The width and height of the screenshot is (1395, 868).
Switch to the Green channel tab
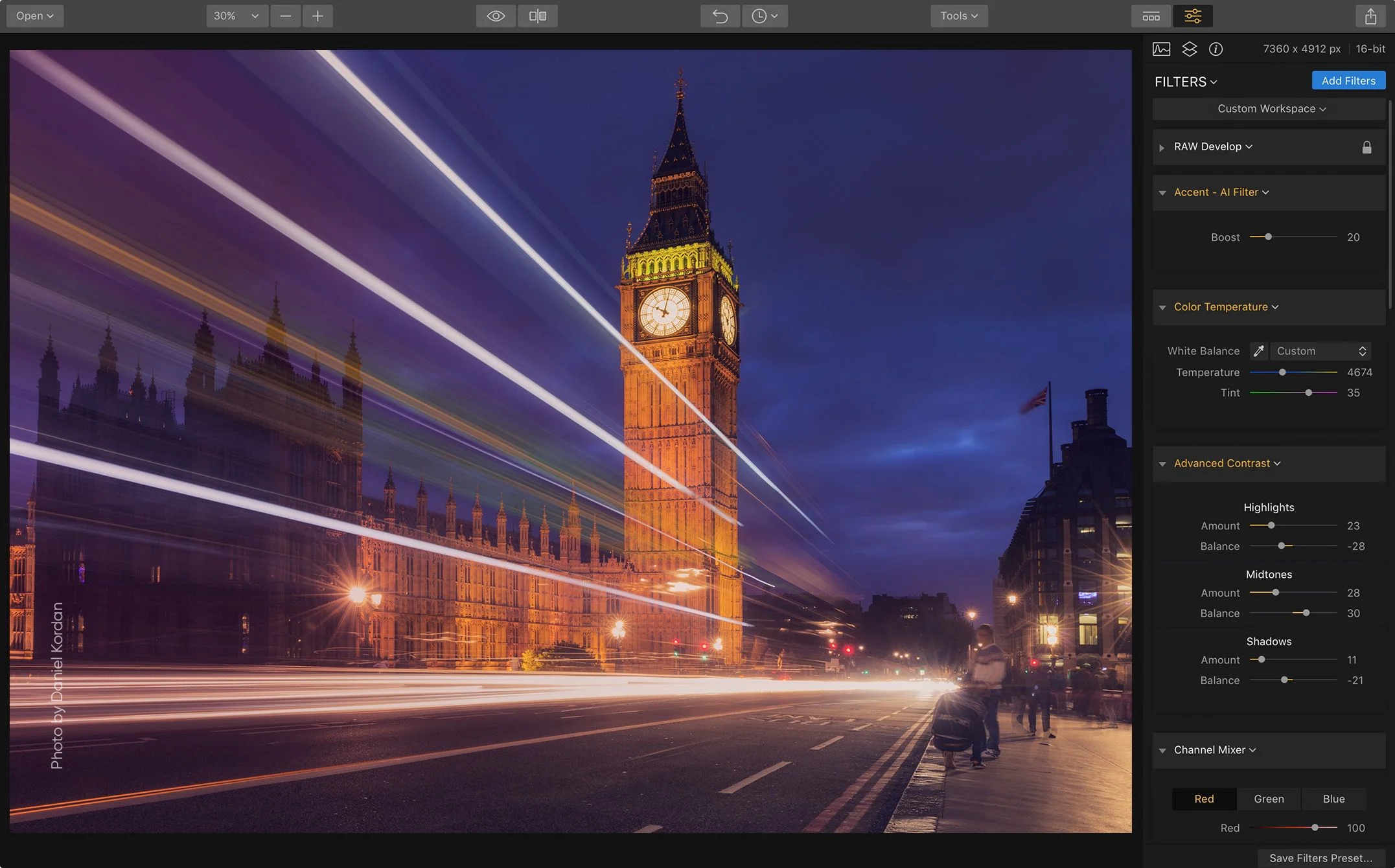1269,799
